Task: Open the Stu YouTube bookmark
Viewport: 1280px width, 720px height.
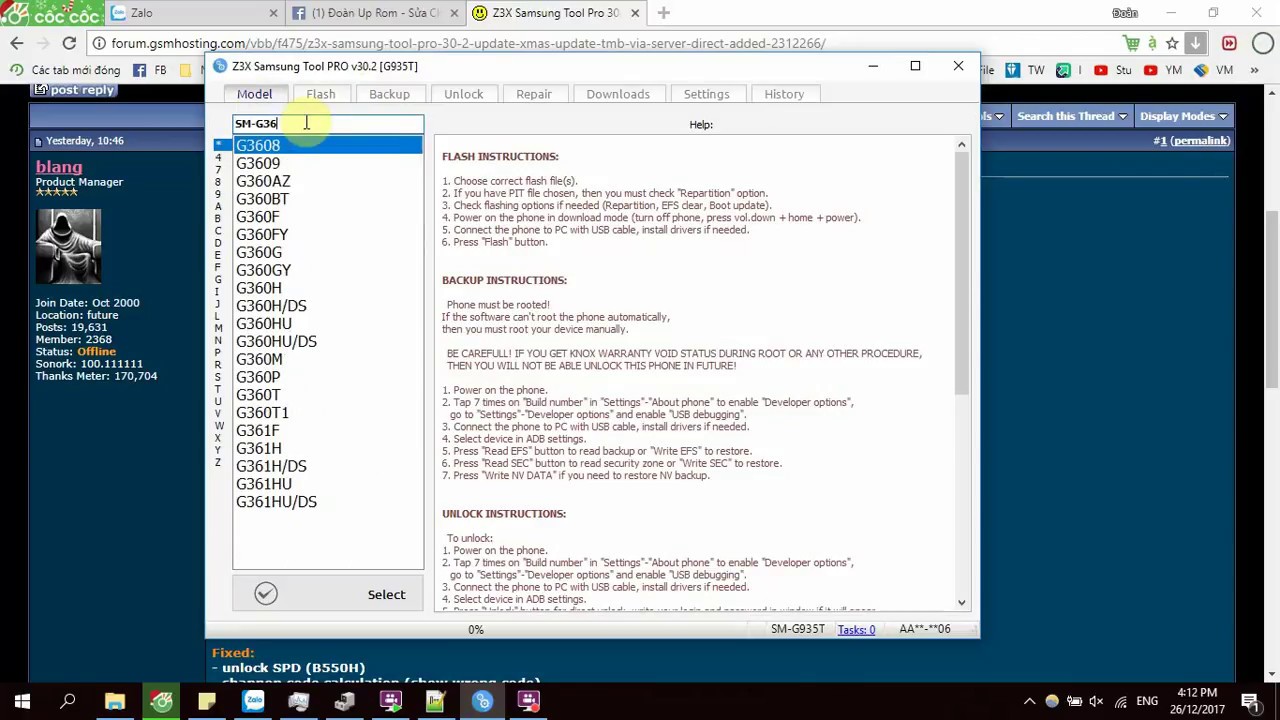Action: pyautogui.click(x=1113, y=70)
